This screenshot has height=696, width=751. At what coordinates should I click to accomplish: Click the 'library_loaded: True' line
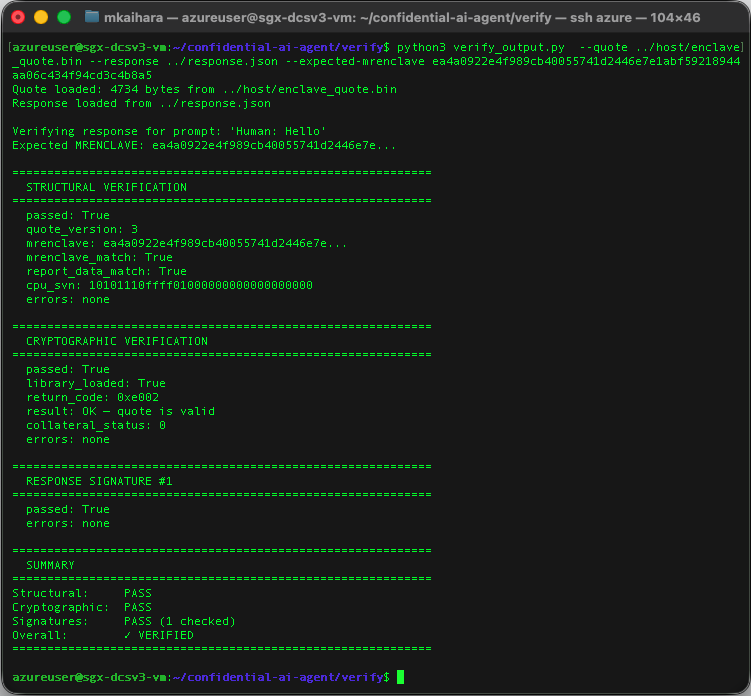[96, 383]
